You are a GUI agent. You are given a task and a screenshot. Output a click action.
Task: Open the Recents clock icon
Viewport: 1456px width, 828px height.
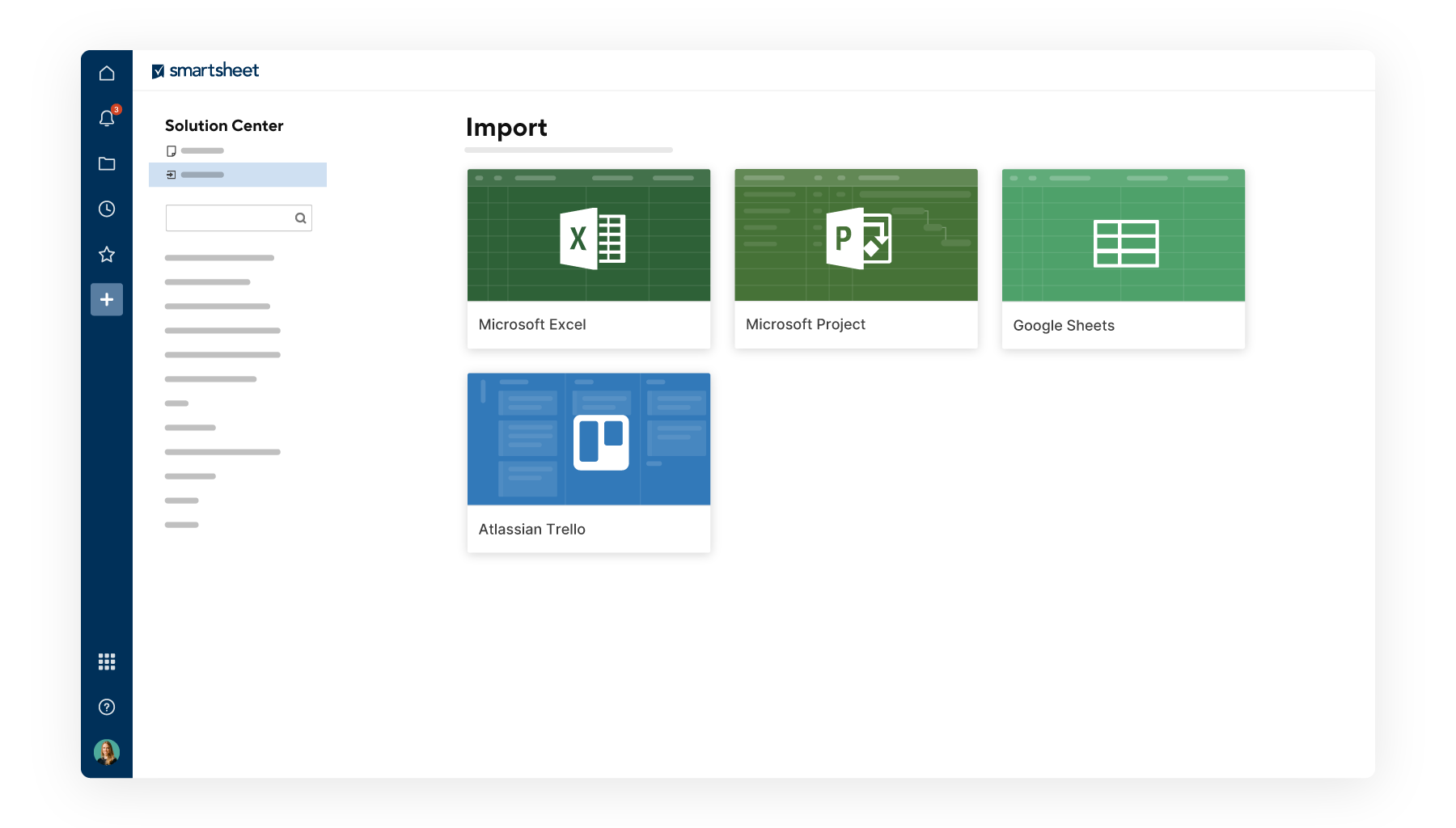click(107, 209)
